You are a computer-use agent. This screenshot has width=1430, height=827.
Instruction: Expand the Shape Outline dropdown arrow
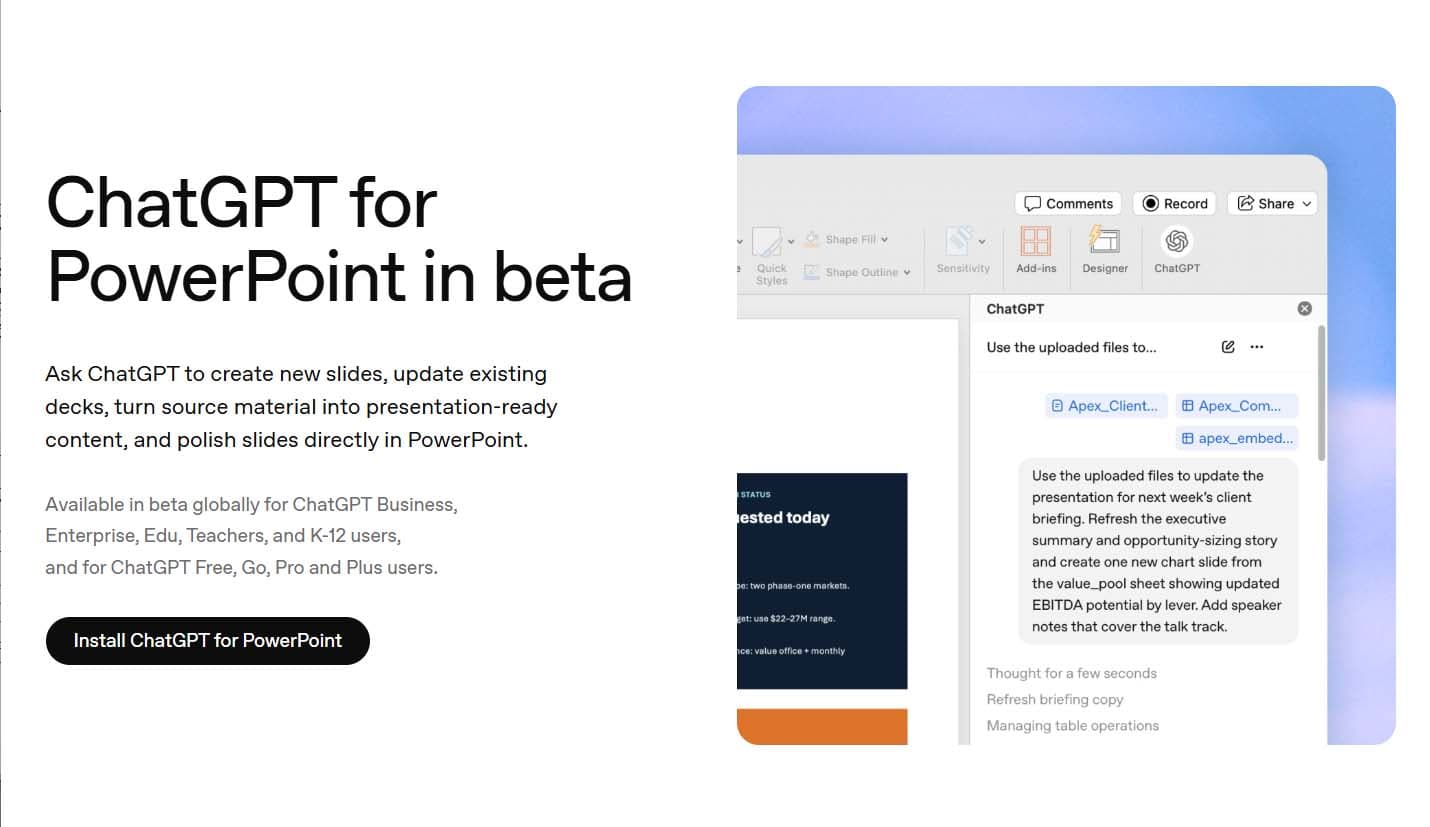[x=907, y=272]
